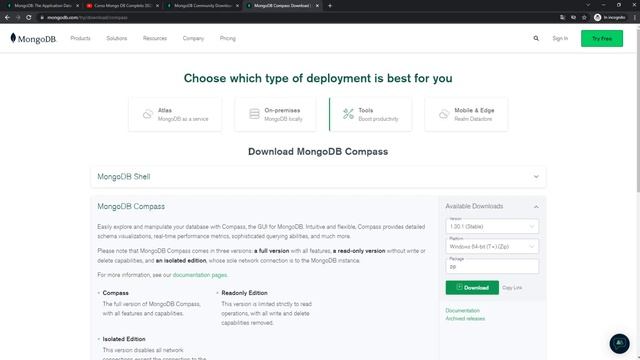Click the Incognito profile indicator
640x360 pixels.
[x=609, y=18]
